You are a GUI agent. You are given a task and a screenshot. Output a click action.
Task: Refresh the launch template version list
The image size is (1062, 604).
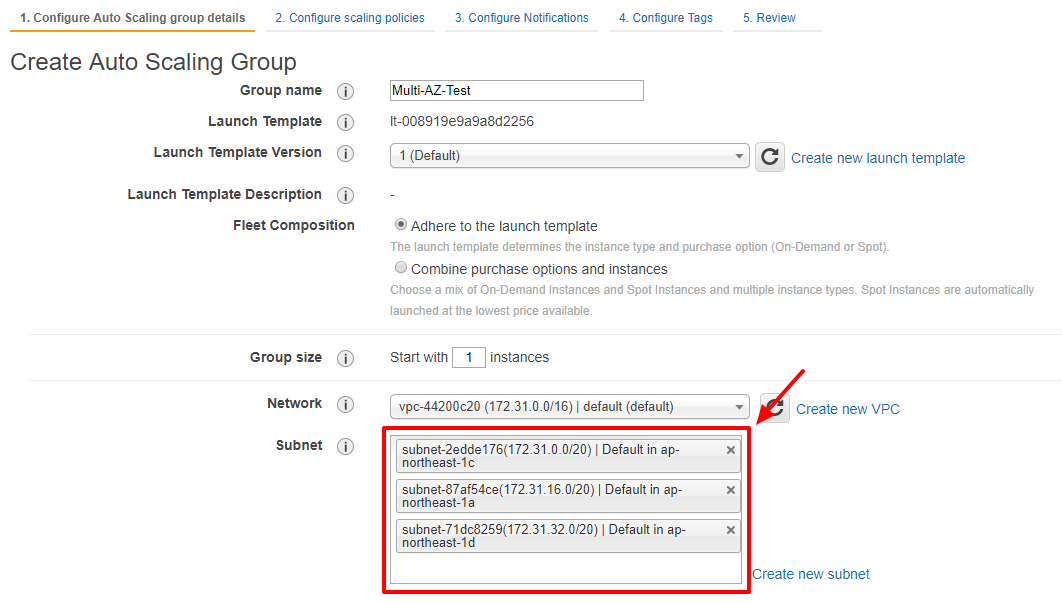pyautogui.click(x=769, y=156)
